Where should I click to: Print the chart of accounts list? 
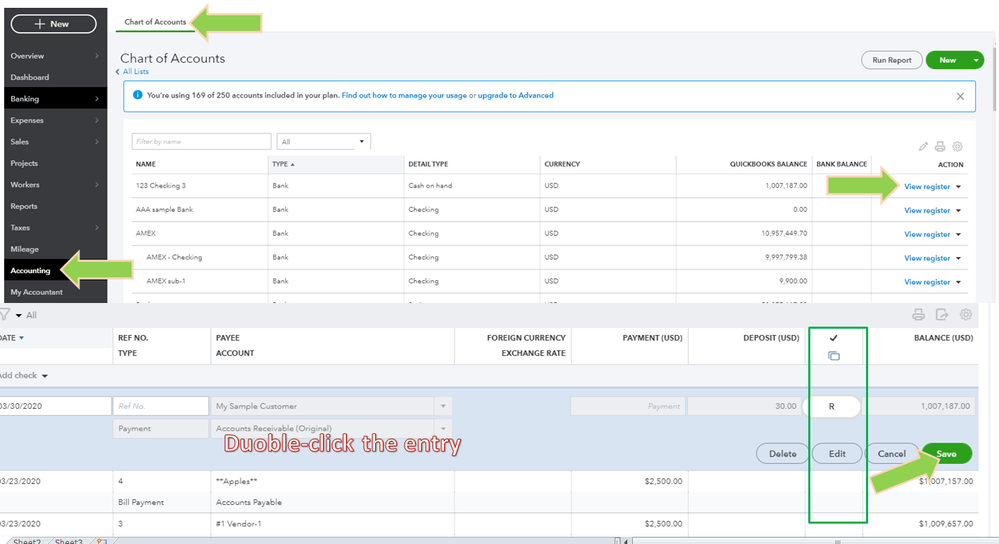940,147
